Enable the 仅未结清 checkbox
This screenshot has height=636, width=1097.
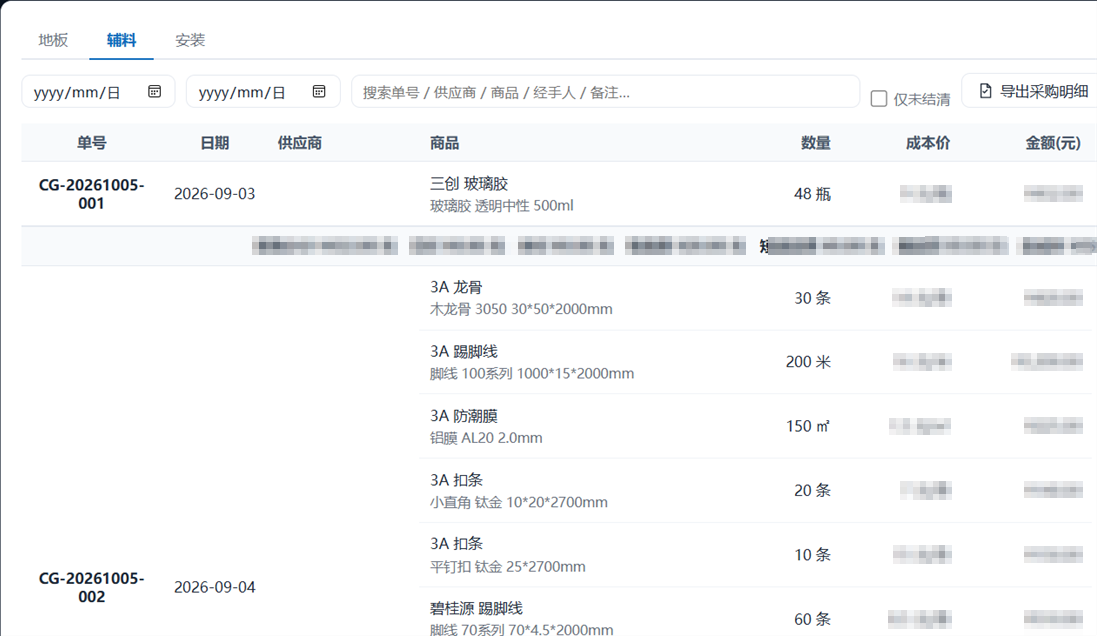[879, 99]
